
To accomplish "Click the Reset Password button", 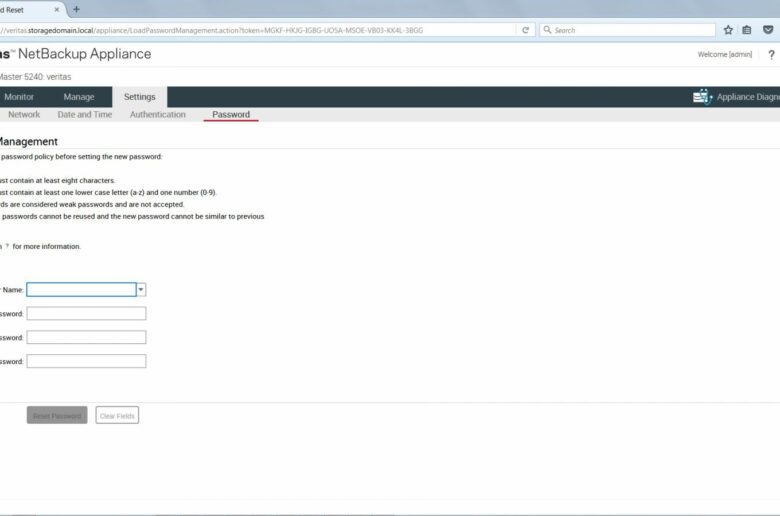I will tap(57, 415).
